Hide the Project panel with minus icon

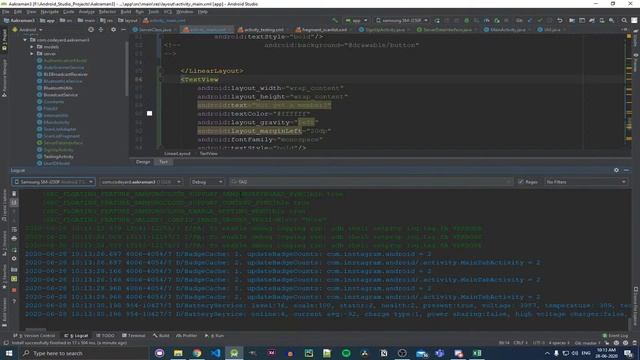123,29
